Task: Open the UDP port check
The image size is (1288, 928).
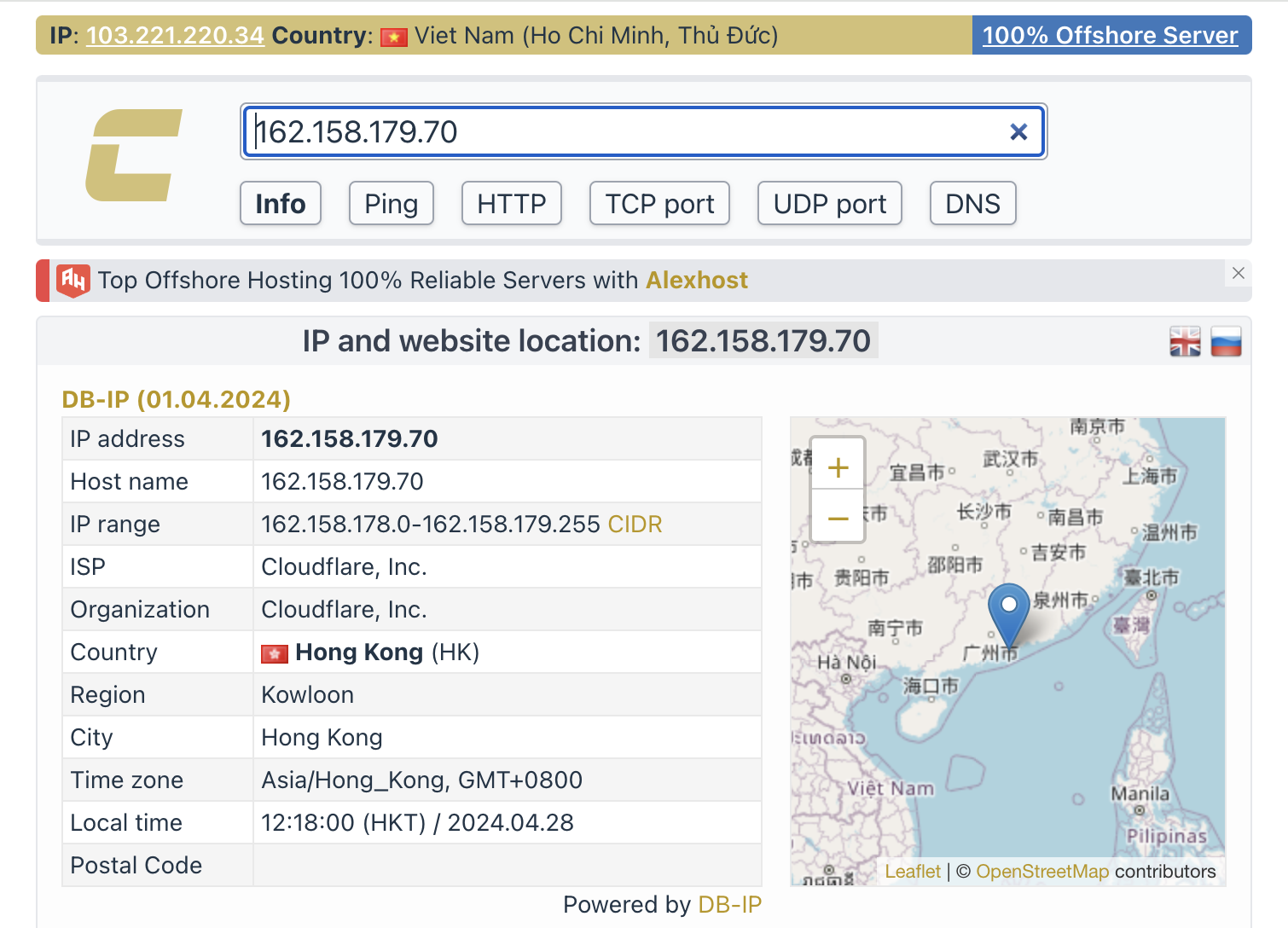Action: click(x=830, y=203)
